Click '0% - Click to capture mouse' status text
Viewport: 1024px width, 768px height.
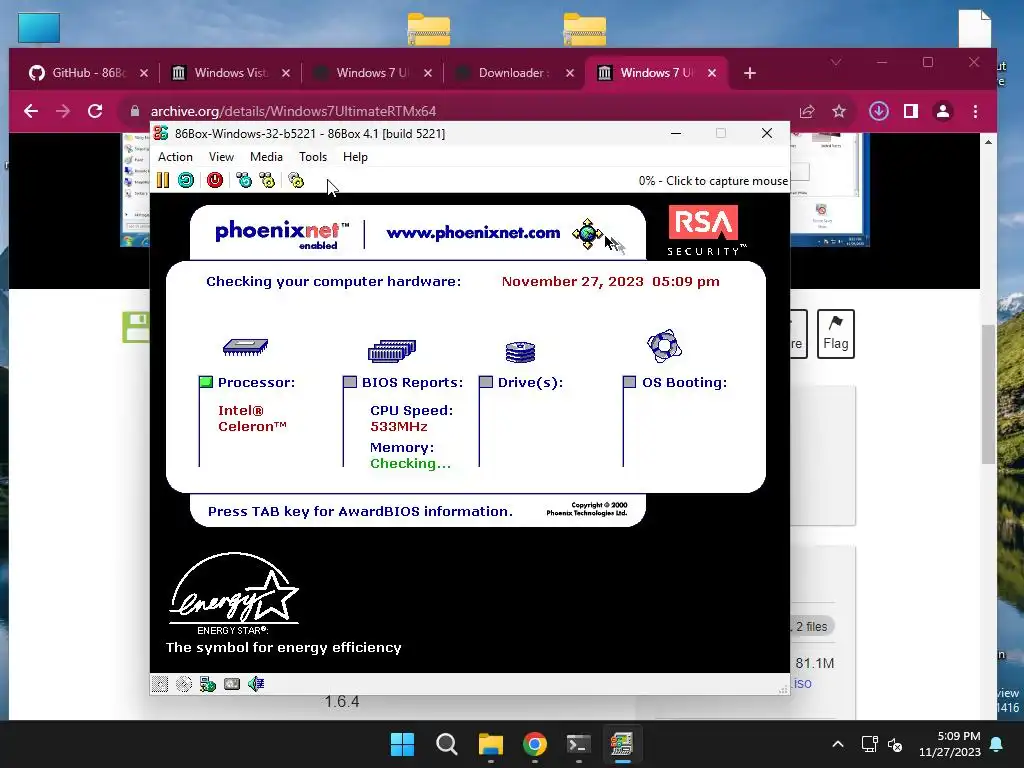click(x=713, y=181)
